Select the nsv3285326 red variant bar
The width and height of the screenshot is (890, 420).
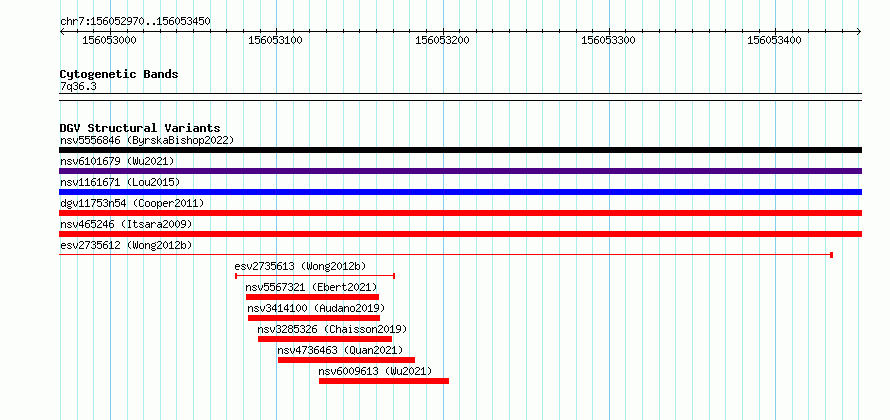[325, 339]
